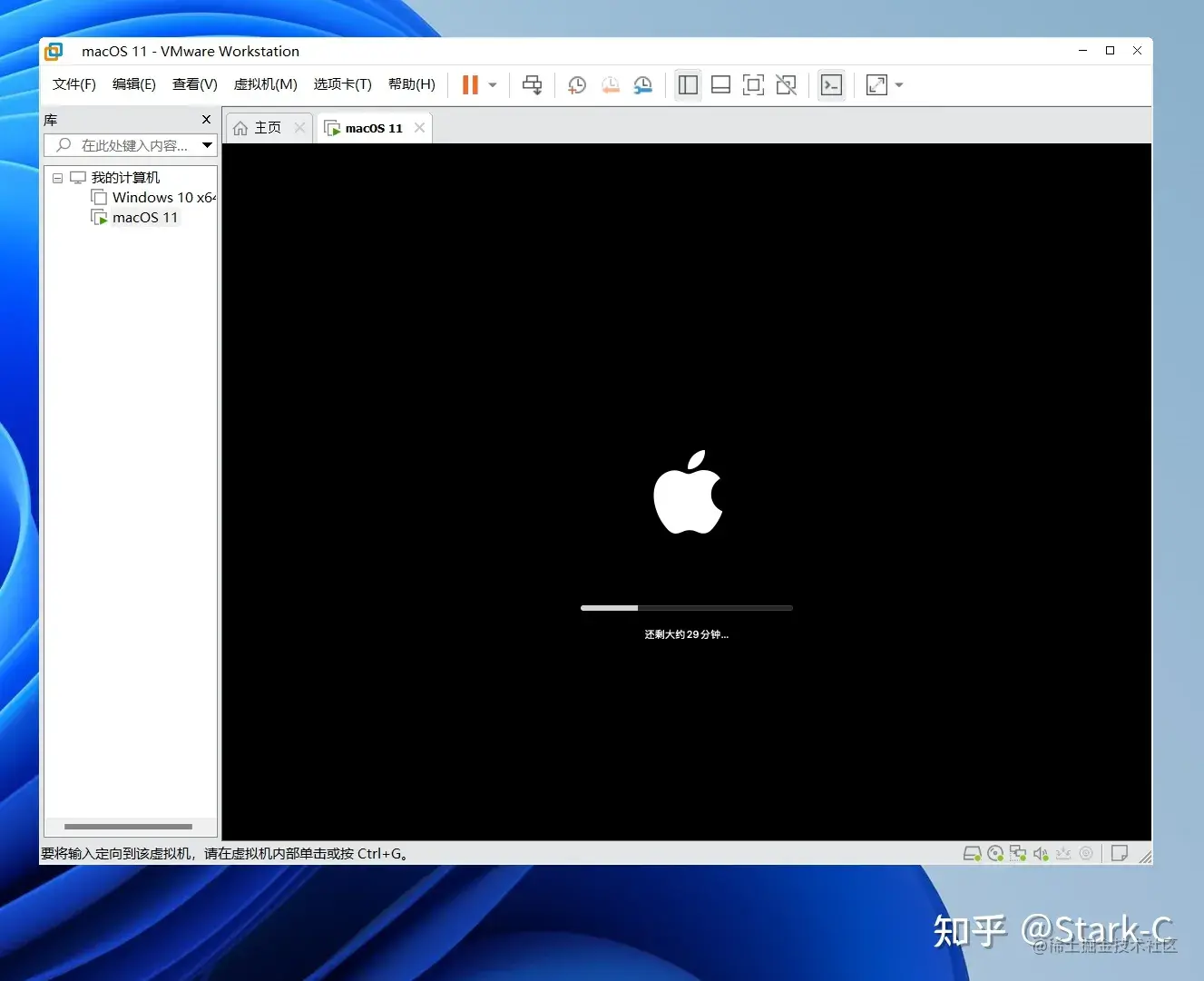The image size is (1204, 981).
Task: Close the 主页 tab
Action: (300, 128)
